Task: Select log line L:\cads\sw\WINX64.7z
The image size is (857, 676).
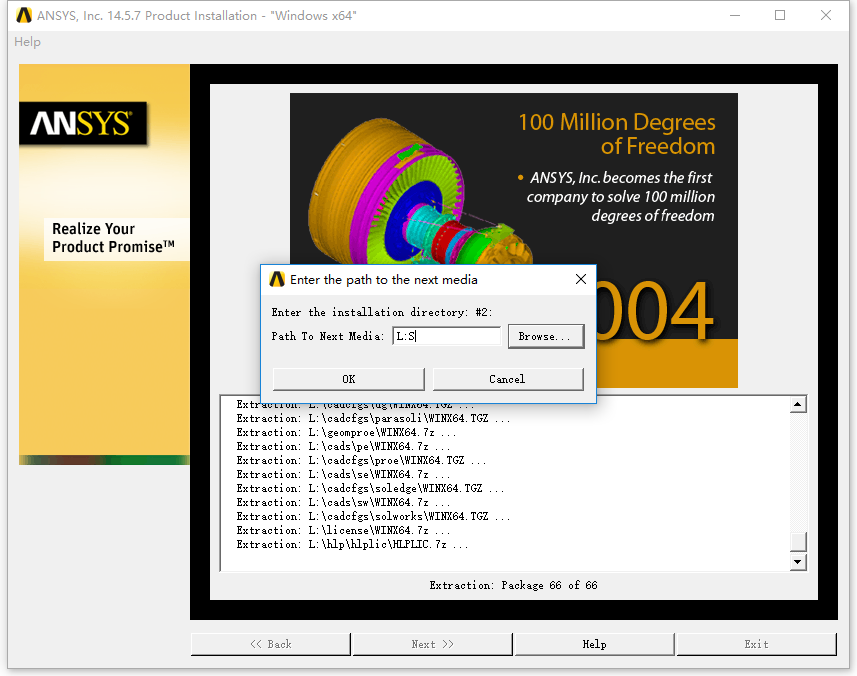Action: (343, 503)
